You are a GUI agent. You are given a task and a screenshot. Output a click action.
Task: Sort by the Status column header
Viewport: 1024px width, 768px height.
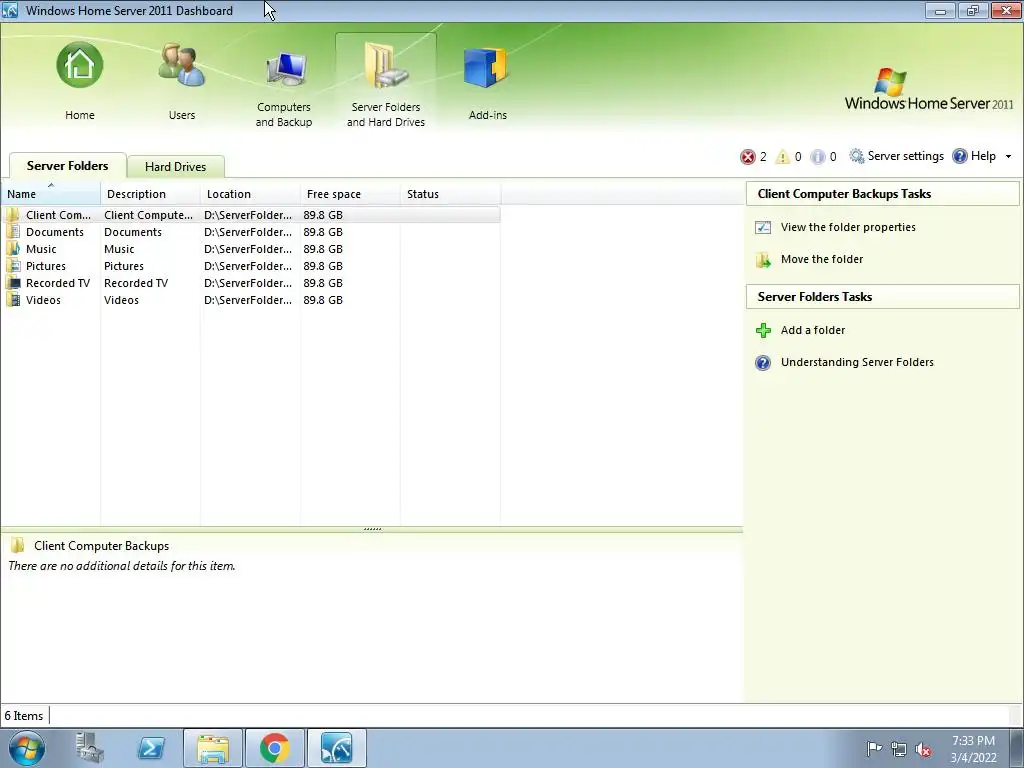[x=451, y=194]
